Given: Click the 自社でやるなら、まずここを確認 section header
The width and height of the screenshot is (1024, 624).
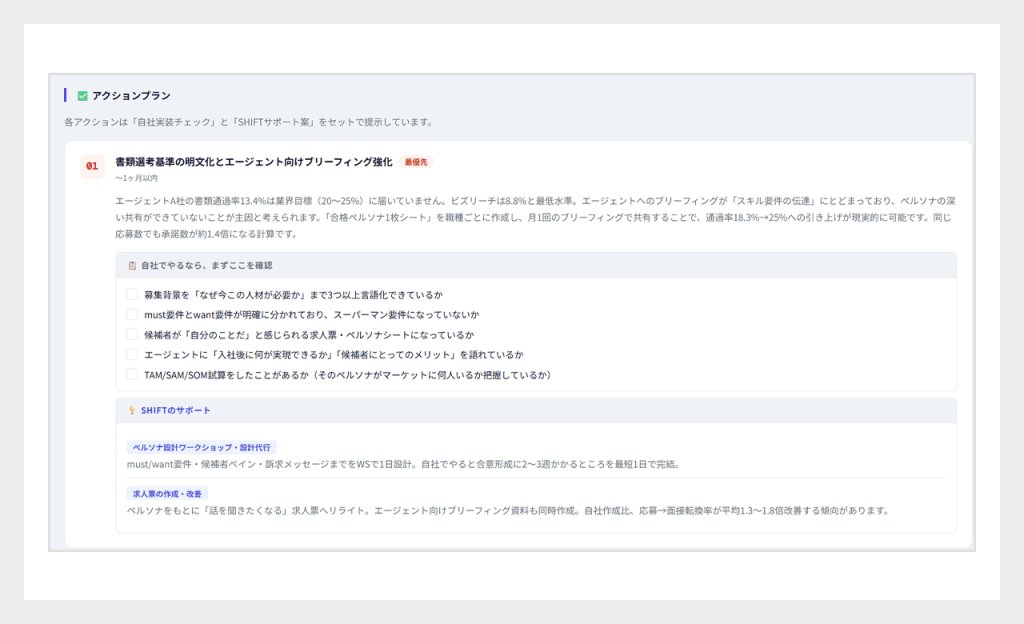Looking at the screenshot, I should [536, 266].
